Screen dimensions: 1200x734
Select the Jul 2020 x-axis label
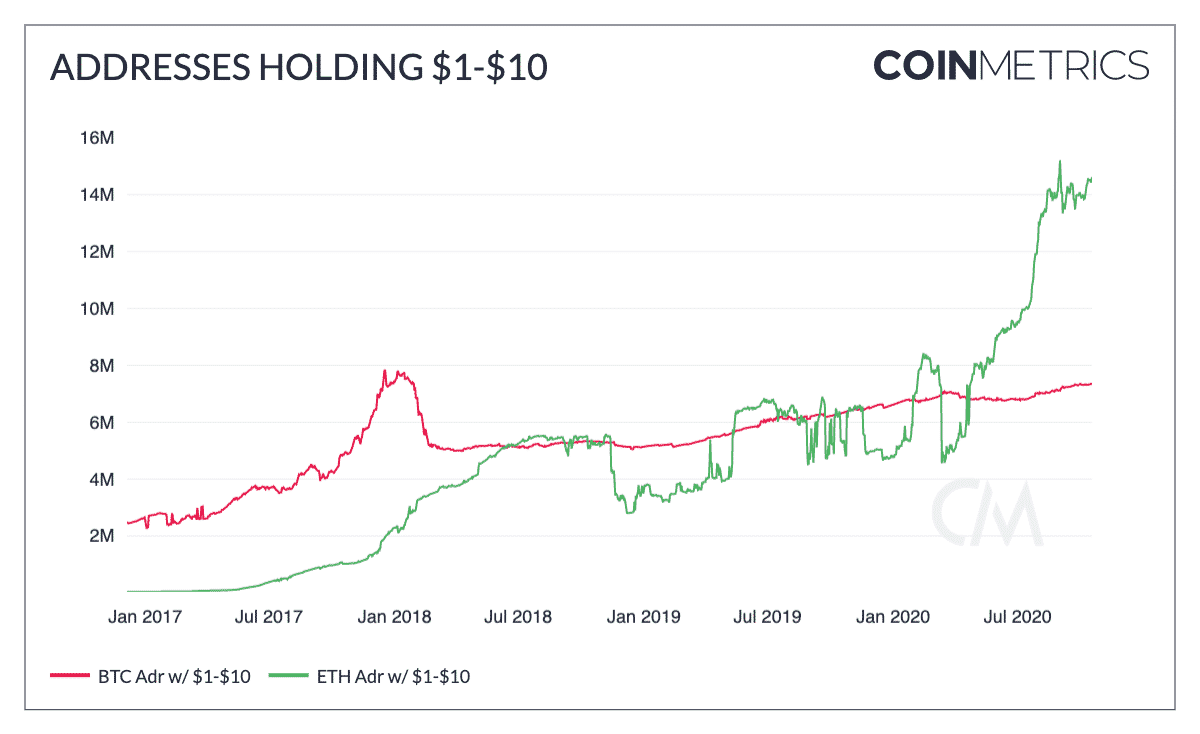(1017, 617)
